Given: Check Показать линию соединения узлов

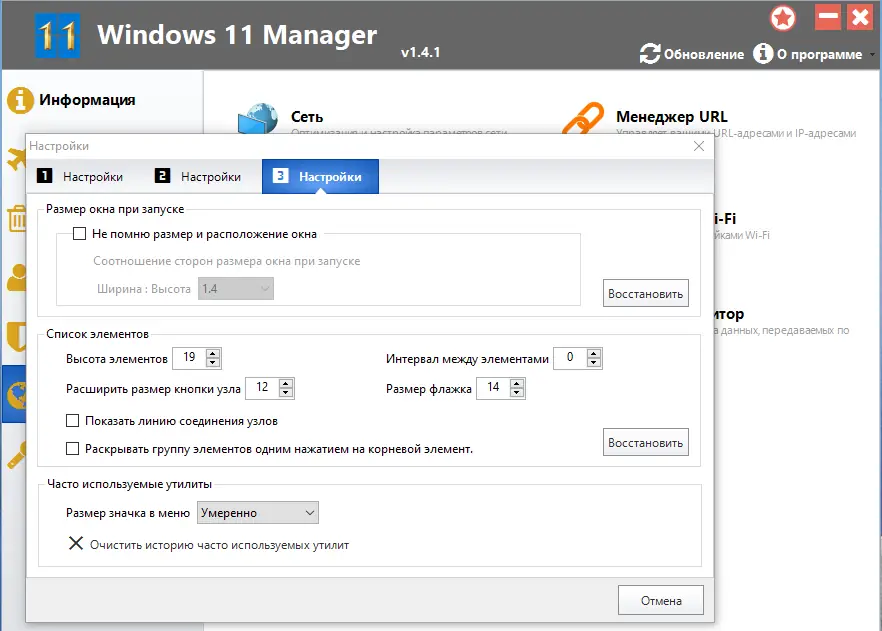Looking at the screenshot, I should (x=71, y=420).
